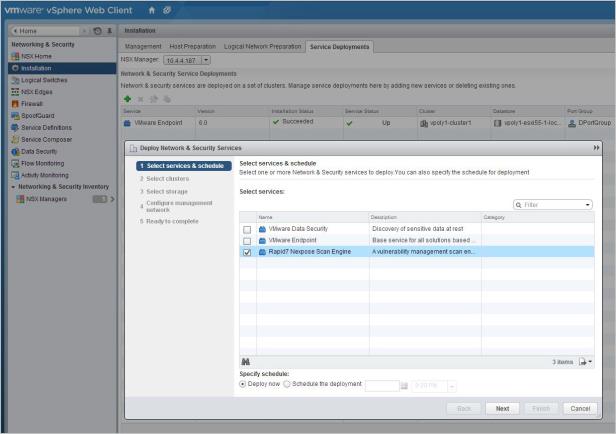
Task: Open Service Composer in the navigator
Action: pyautogui.click(x=46, y=139)
